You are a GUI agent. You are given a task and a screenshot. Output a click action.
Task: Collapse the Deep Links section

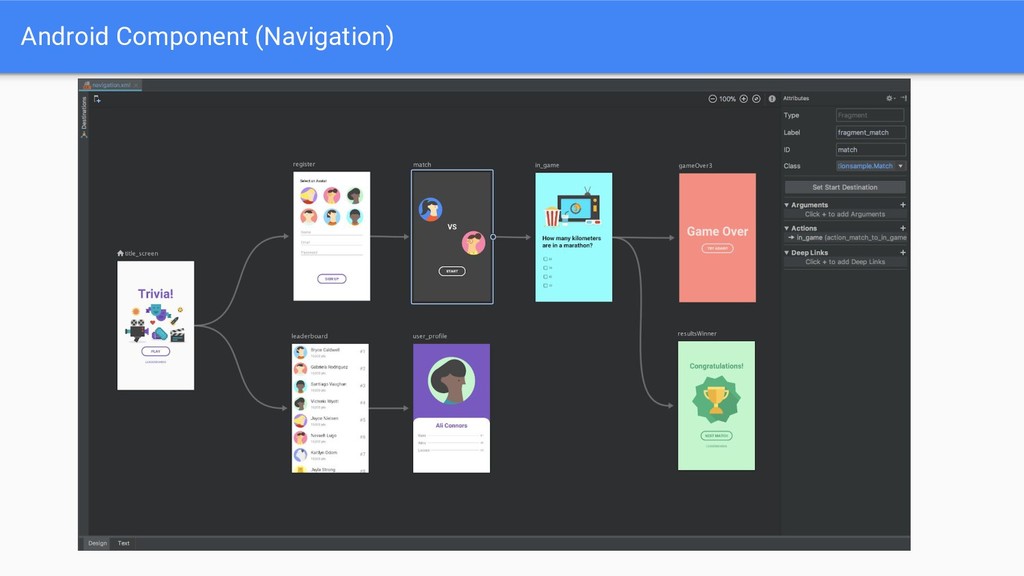click(786, 253)
